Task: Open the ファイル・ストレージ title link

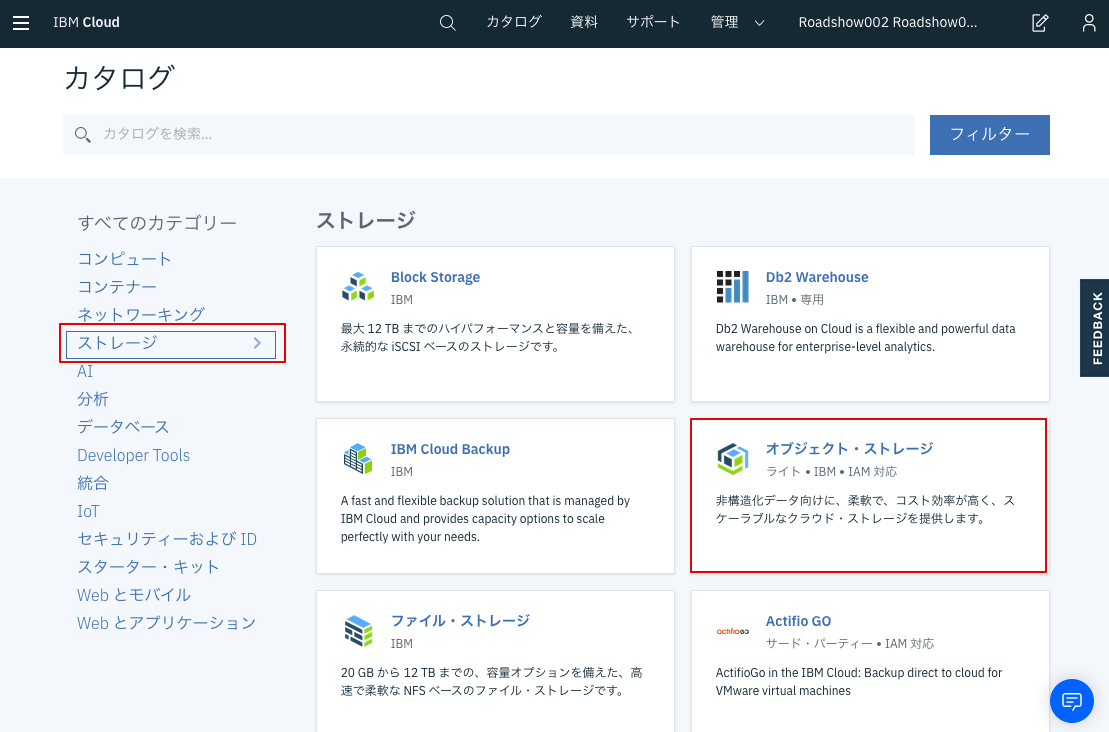Action: click(460, 621)
